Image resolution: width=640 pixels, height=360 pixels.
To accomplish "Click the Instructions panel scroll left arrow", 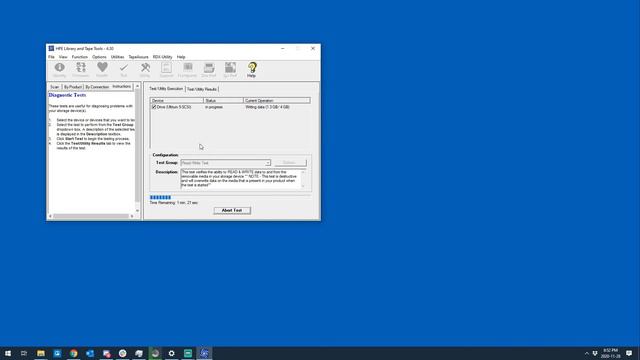I will [x=51, y=216].
